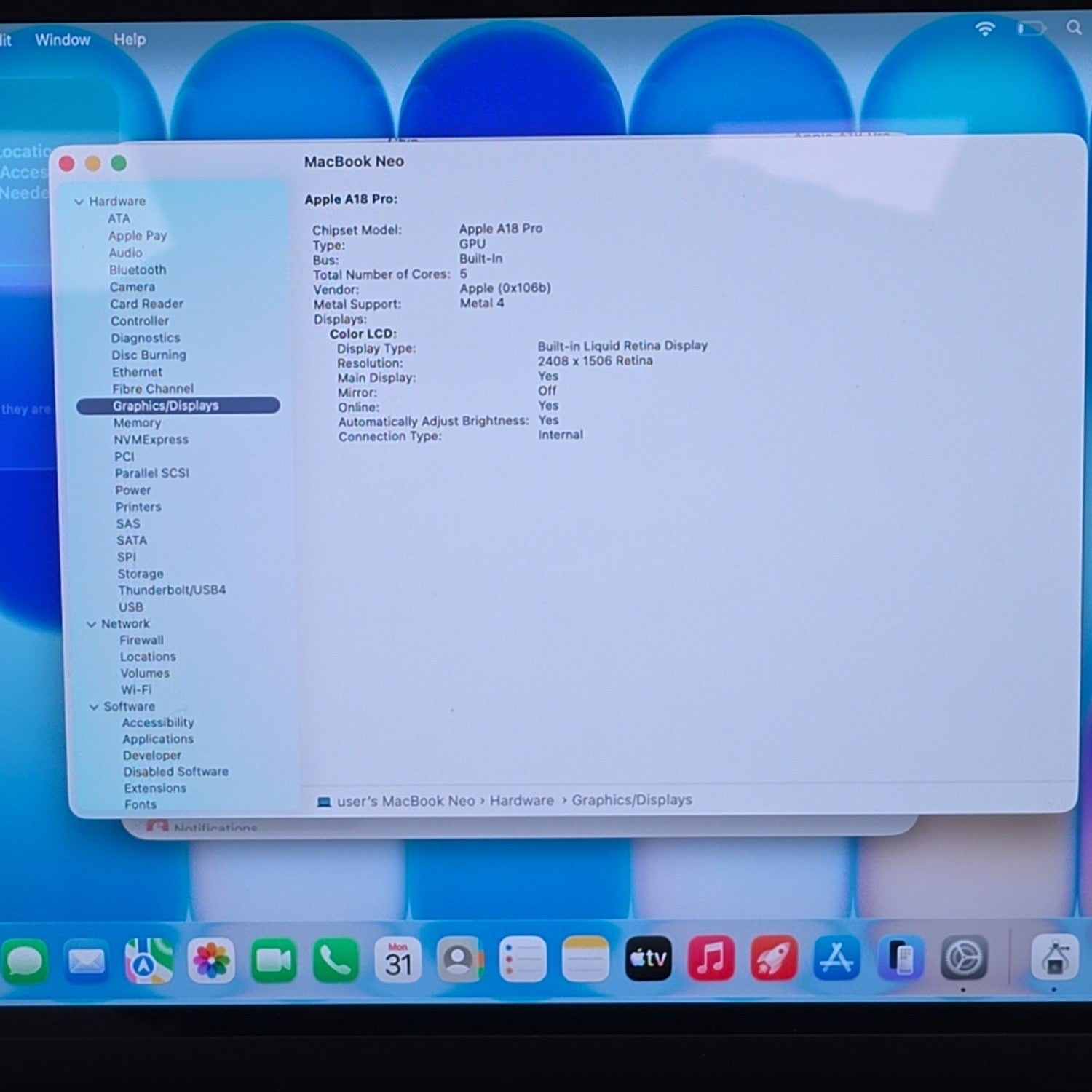Select ATA in the sidebar
The height and width of the screenshot is (1092, 1092).
119,218
